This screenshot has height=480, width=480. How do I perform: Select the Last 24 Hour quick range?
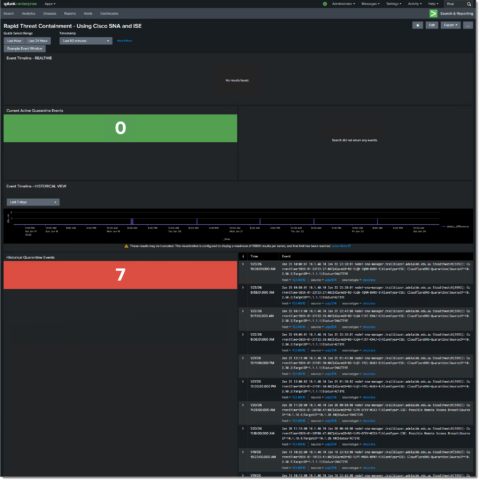[x=38, y=41]
